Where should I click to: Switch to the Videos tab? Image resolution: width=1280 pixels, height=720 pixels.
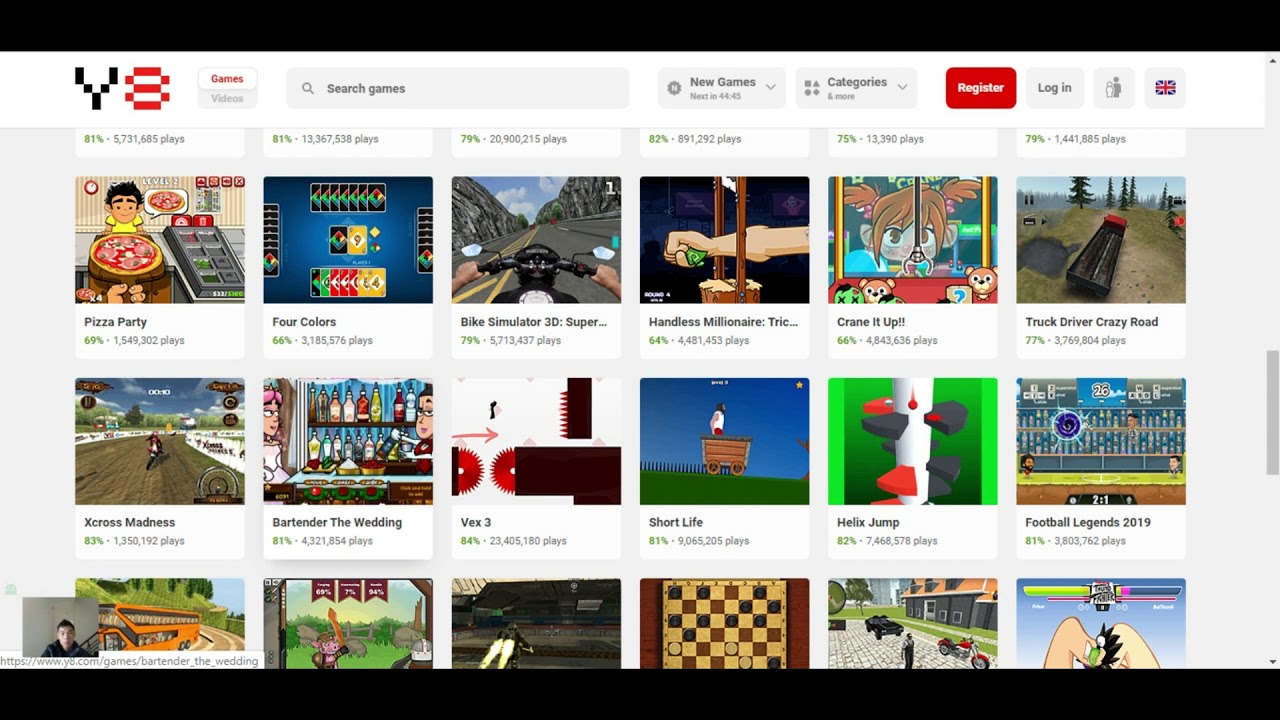(x=227, y=98)
